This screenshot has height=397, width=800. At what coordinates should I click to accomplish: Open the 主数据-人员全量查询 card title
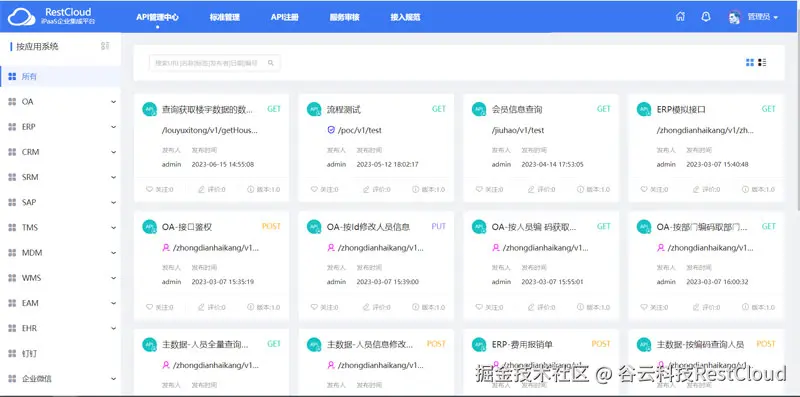[x=206, y=344]
